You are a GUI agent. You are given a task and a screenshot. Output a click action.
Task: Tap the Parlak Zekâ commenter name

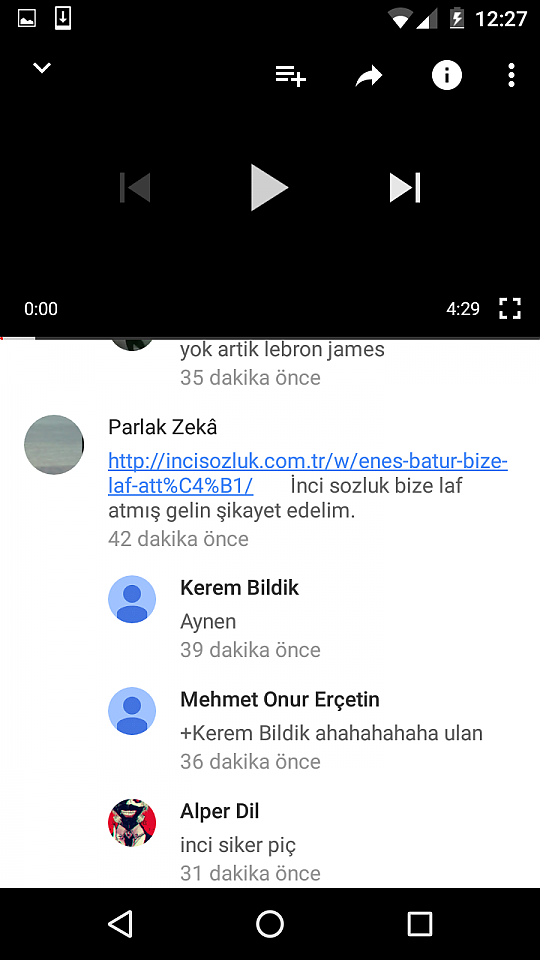pyautogui.click(x=163, y=427)
